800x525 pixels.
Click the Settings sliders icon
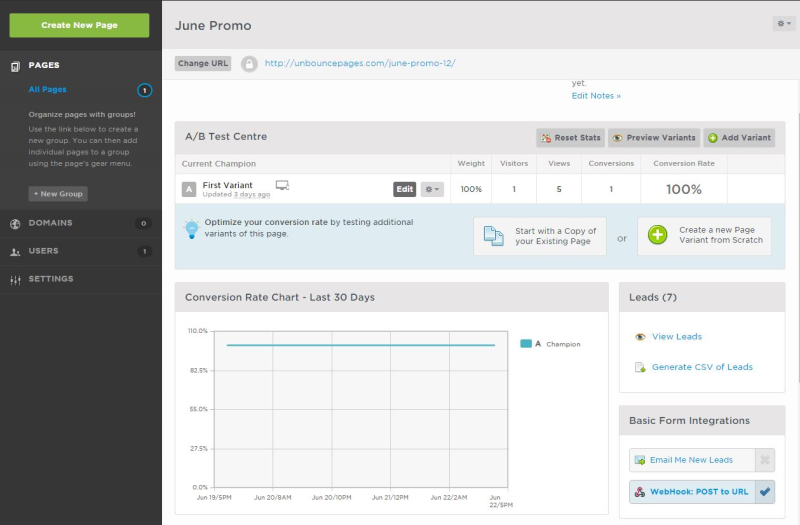(x=15, y=280)
